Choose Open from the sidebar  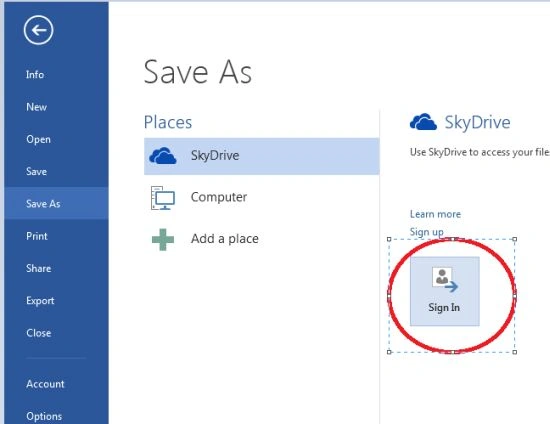click(x=39, y=139)
